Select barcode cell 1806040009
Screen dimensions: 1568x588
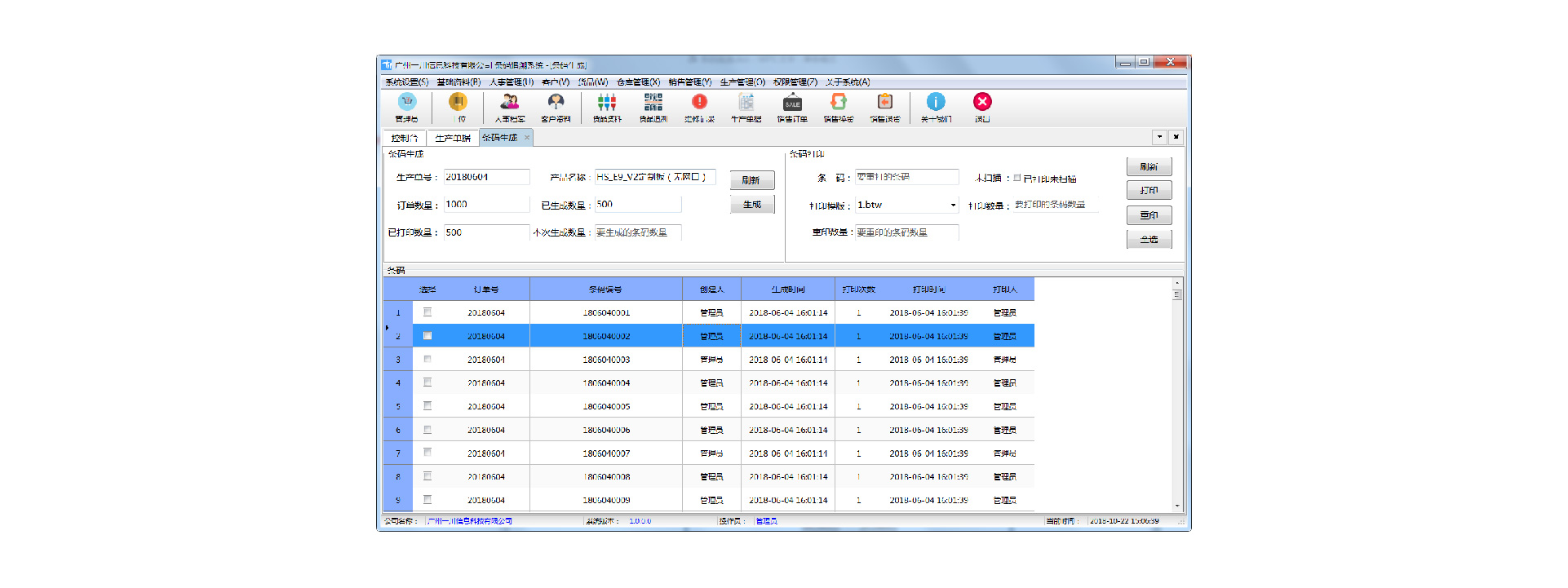(x=606, y=500)
